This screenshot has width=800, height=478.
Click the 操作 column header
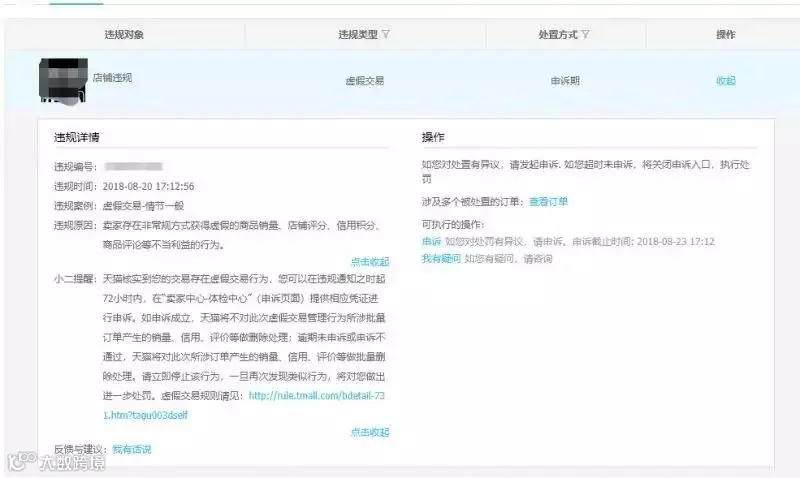coord(726,34)
